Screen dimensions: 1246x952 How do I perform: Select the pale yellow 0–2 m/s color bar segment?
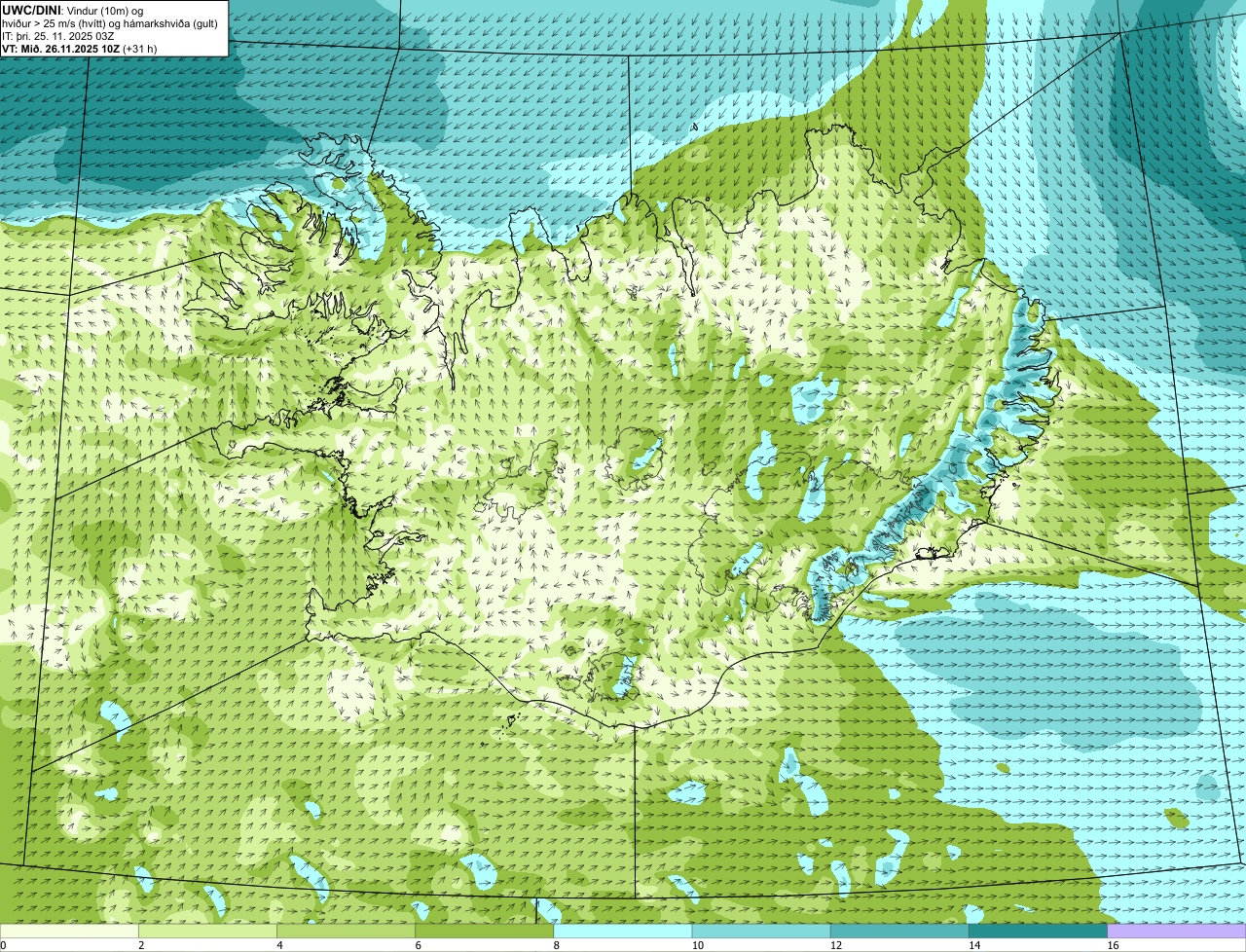click(x=69, y=931)
